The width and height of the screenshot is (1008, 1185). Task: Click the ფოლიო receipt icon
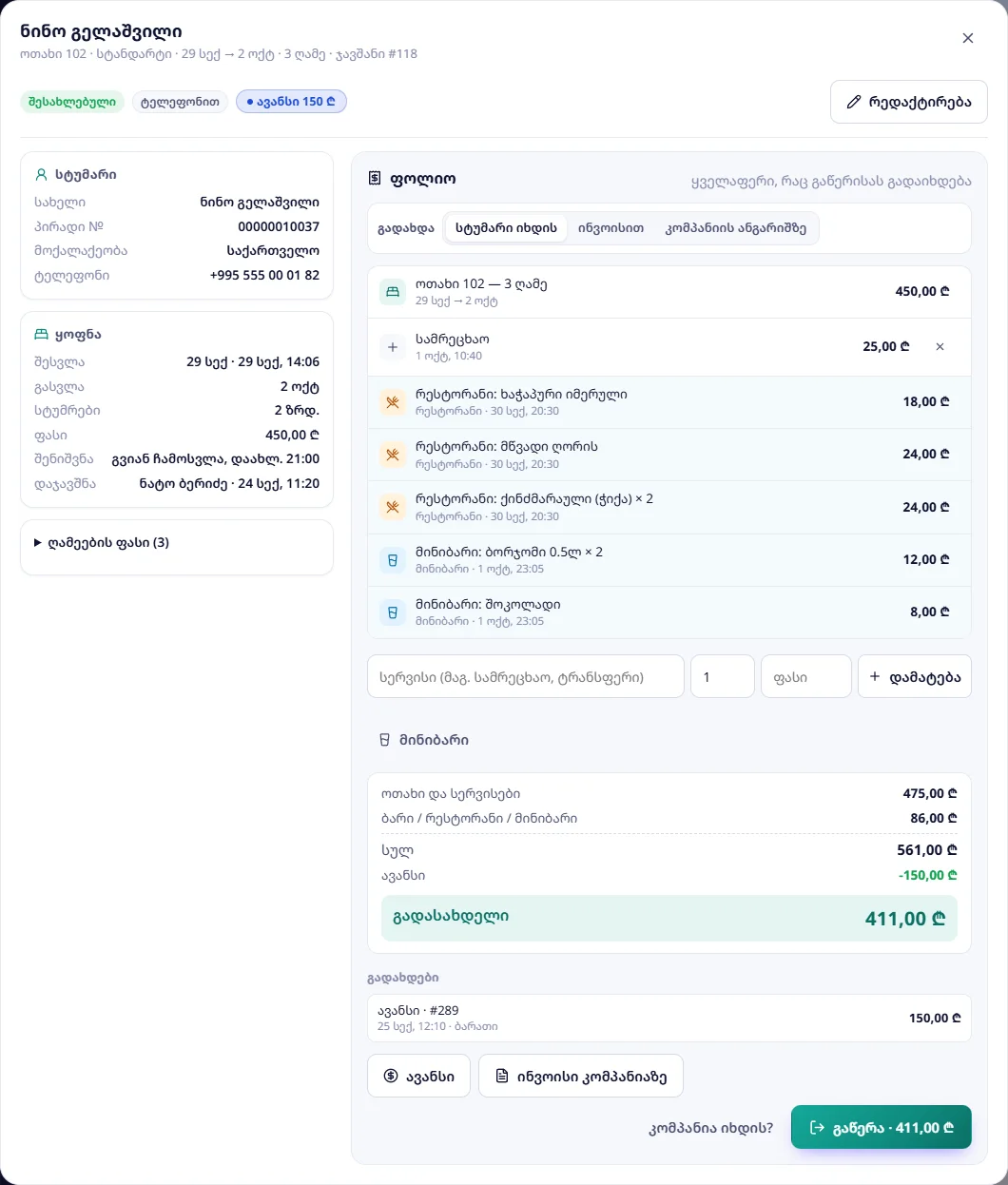(375, 179)
